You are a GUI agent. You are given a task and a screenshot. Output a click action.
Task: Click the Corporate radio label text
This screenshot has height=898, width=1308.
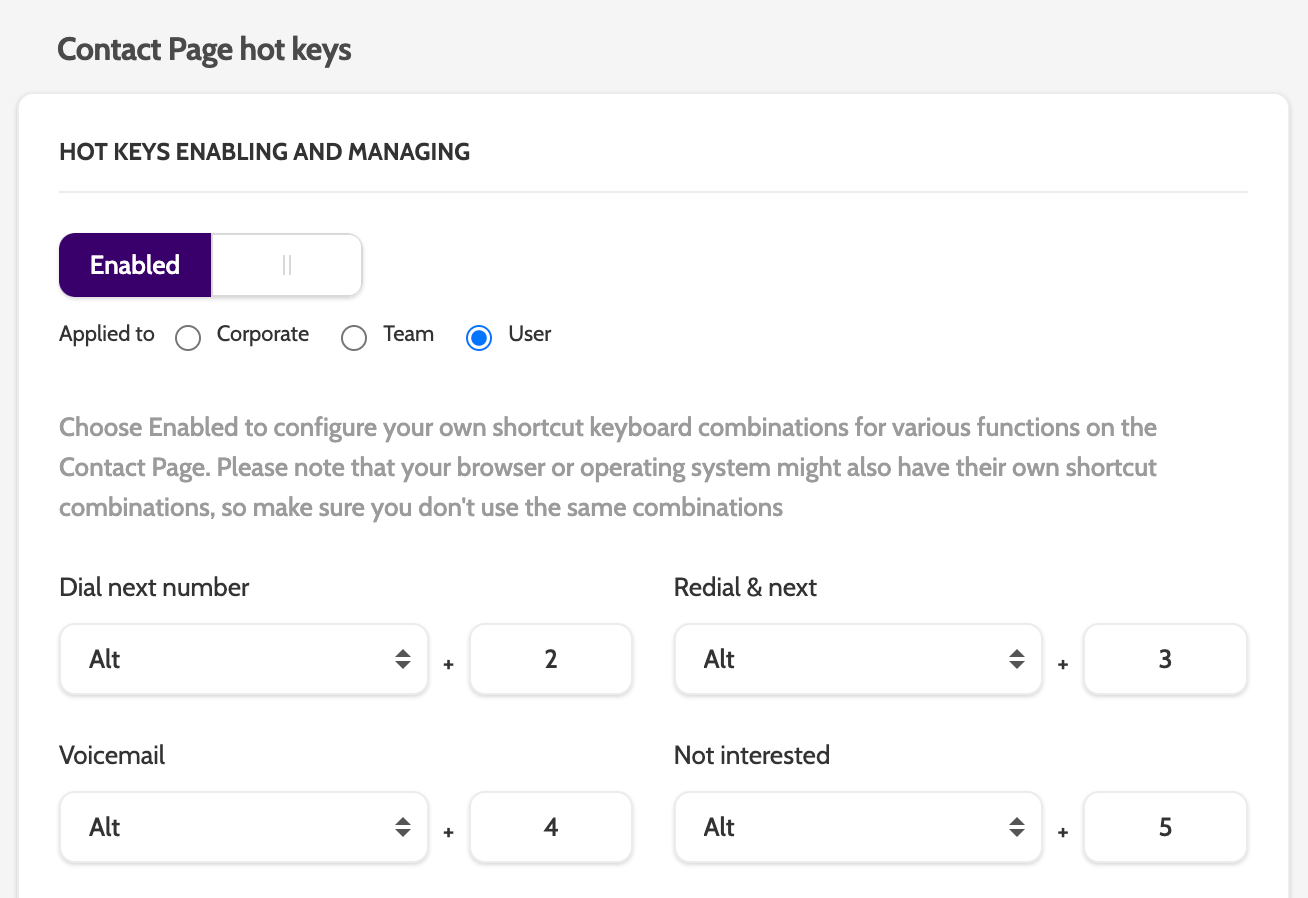(263, 334)
